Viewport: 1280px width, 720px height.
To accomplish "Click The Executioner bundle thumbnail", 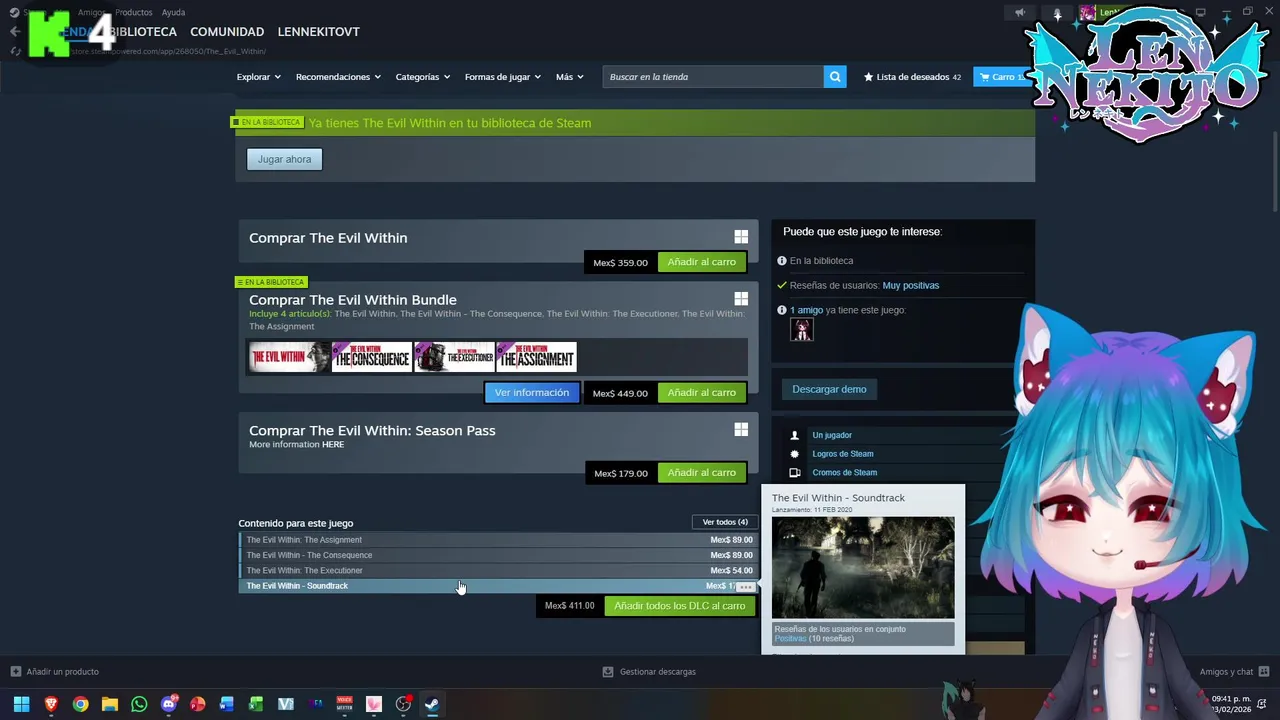I will tap(454, 357).
